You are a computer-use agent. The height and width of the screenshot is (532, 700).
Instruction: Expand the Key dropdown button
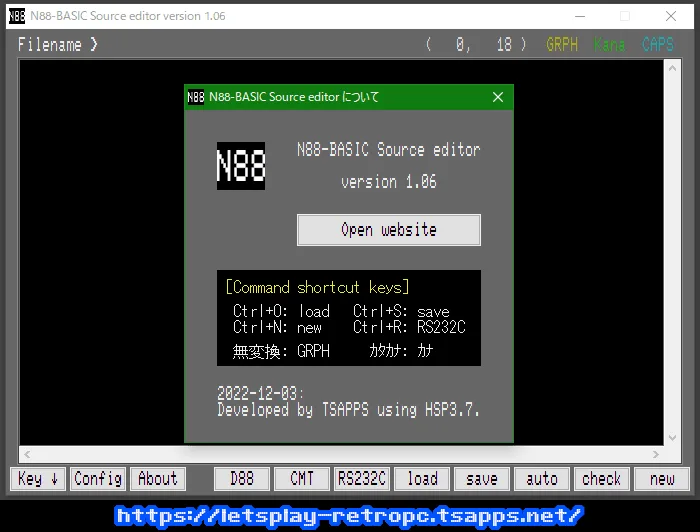[39, 479]
